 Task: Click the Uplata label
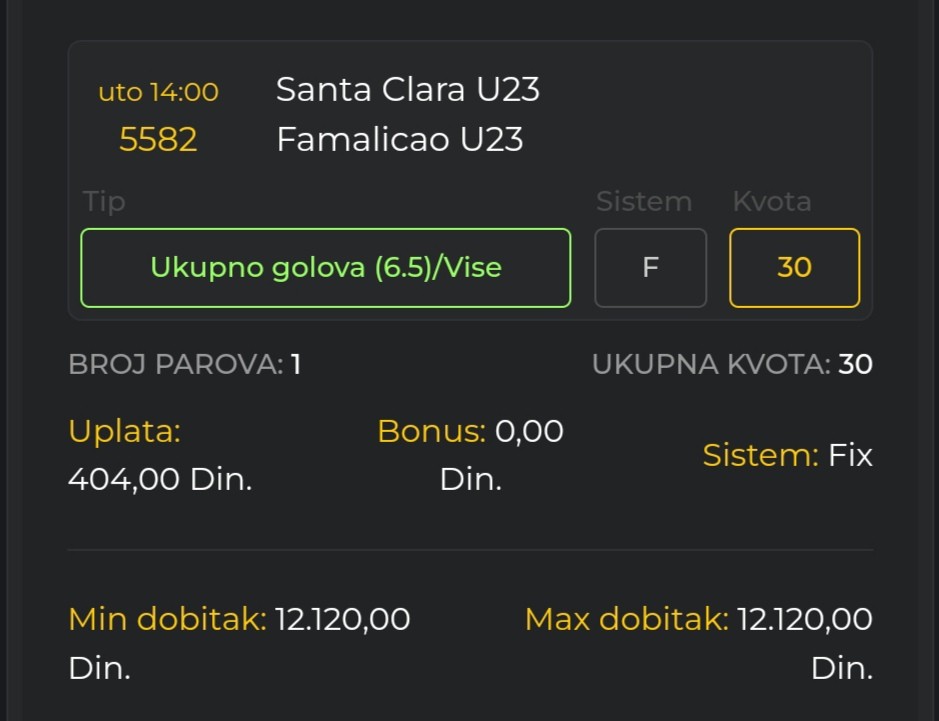(x=124, y=431)
